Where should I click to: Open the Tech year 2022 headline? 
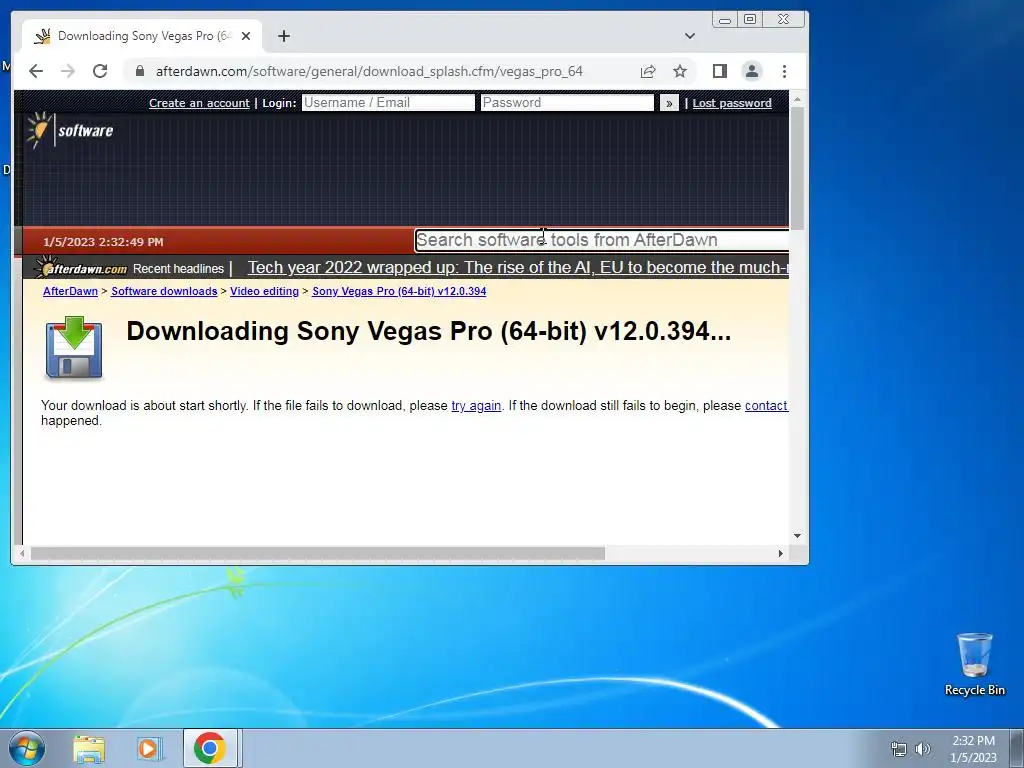click(518, 268)
